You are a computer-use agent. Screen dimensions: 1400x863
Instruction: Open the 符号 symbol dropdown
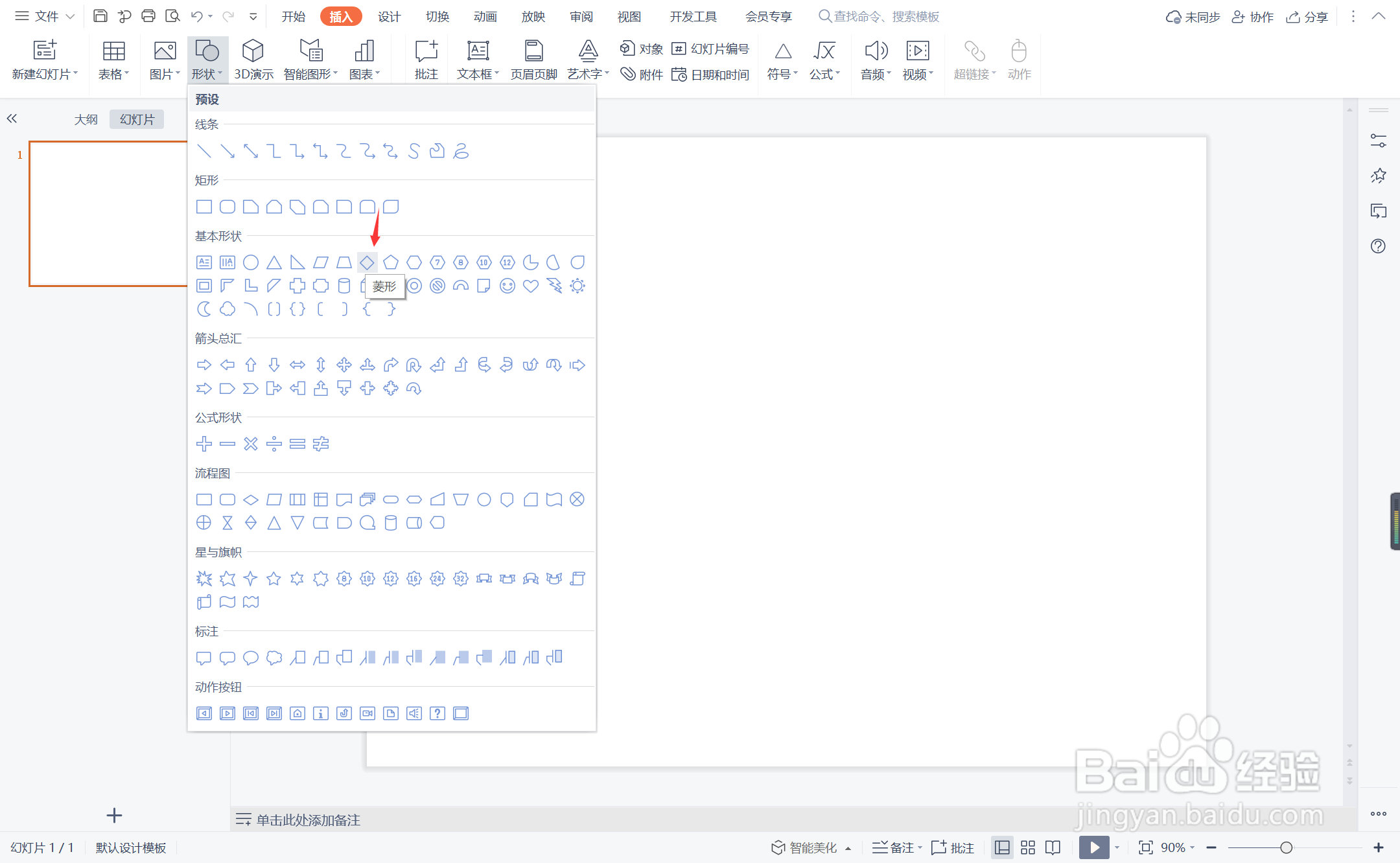tap(783, 75)
